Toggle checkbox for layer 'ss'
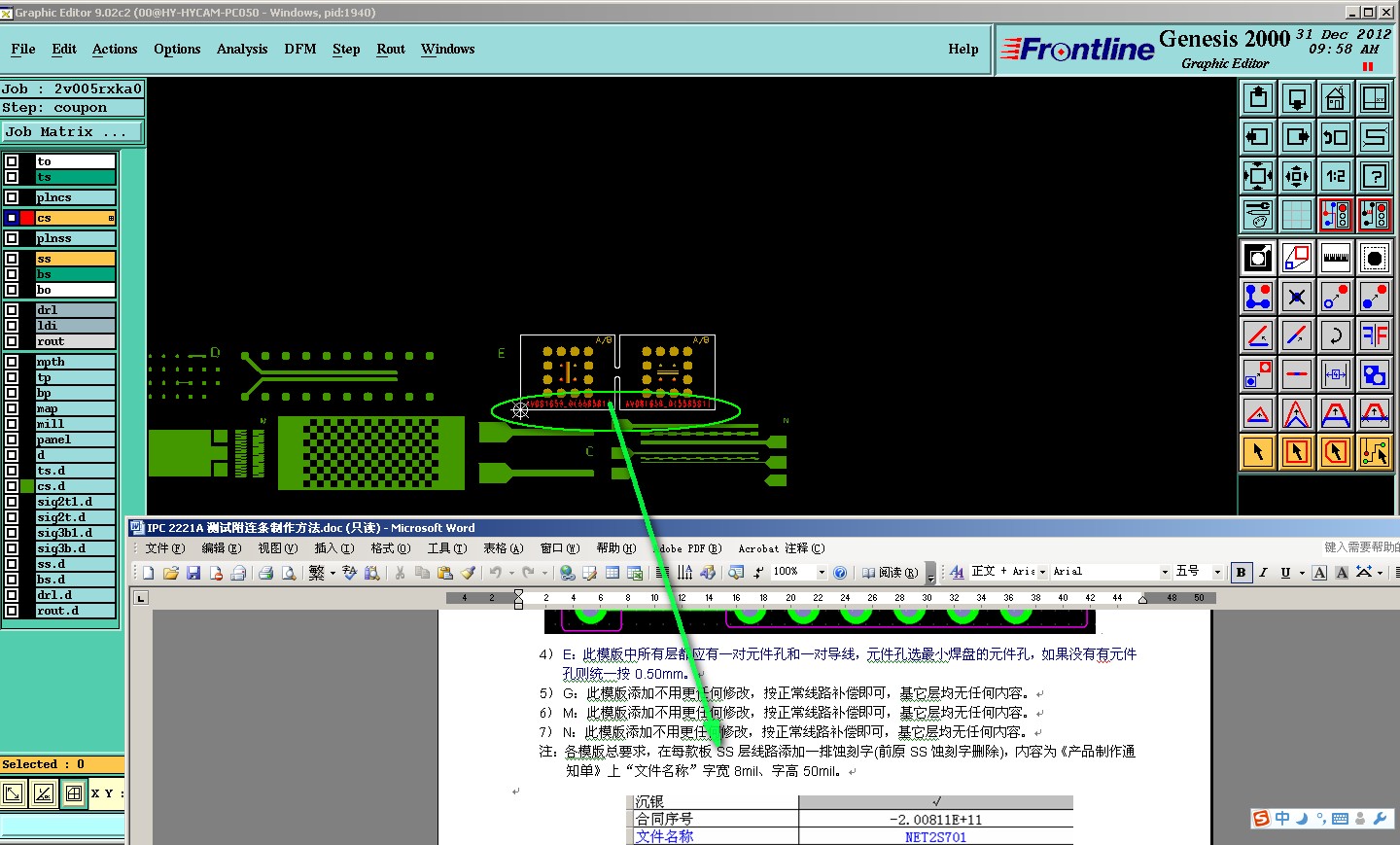 coord(12,259)
